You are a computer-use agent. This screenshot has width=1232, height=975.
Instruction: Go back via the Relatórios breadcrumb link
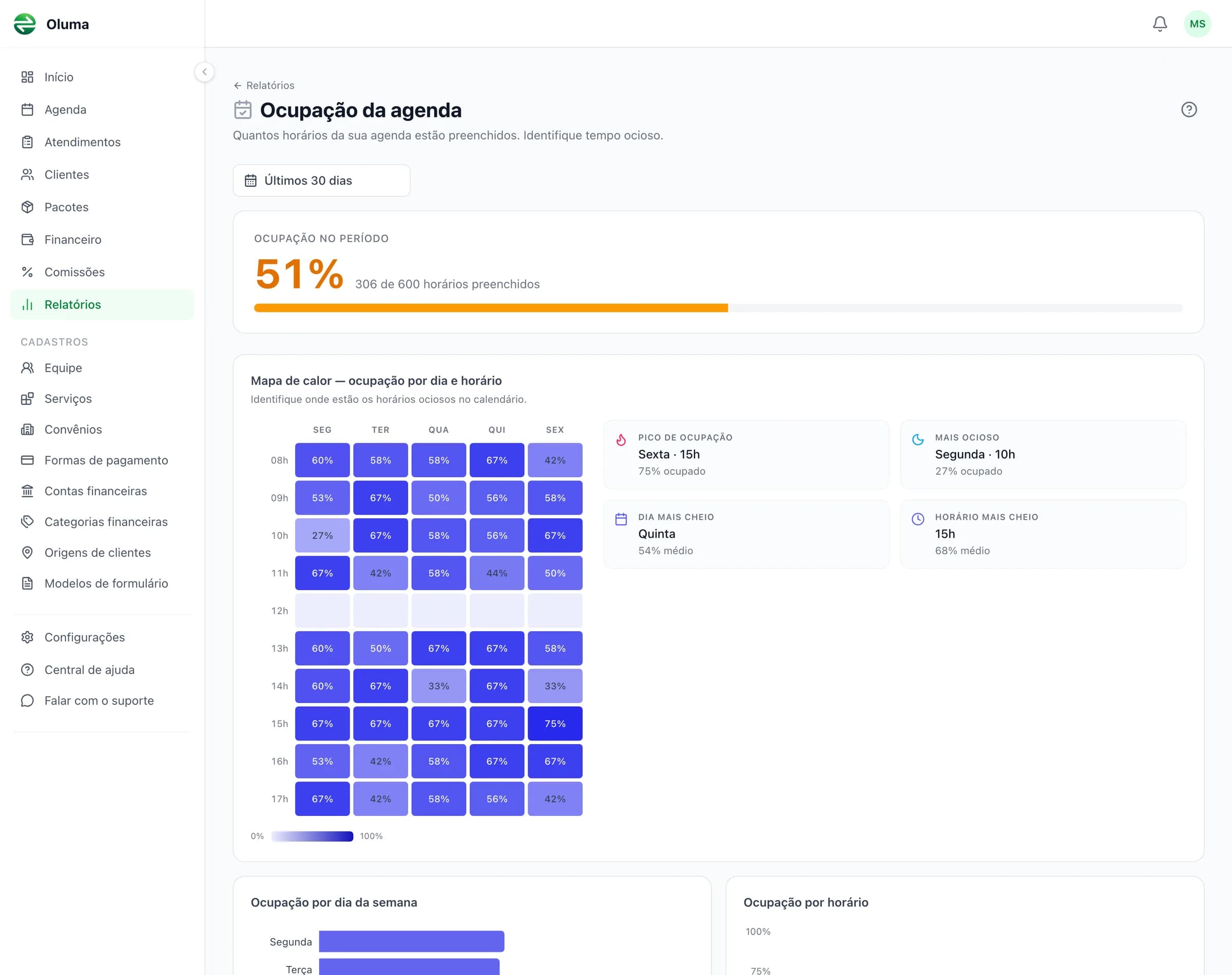264,86
